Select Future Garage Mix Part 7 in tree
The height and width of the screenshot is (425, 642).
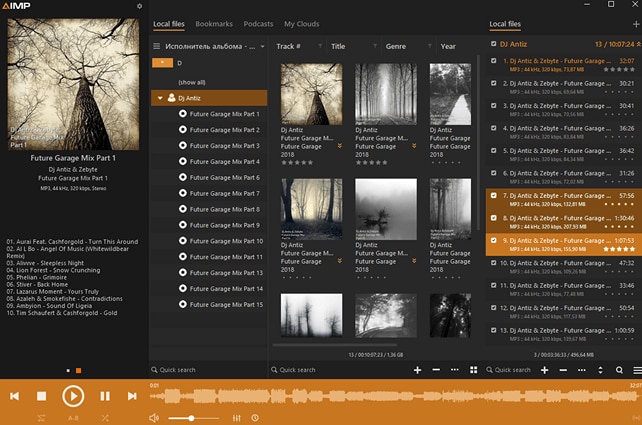pos(224,193)
